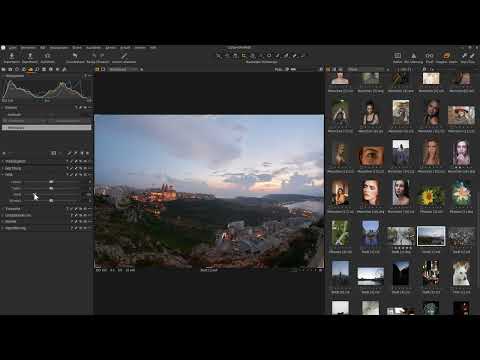
Task: Select the pointer cursor tool
Action: point(218,56)
